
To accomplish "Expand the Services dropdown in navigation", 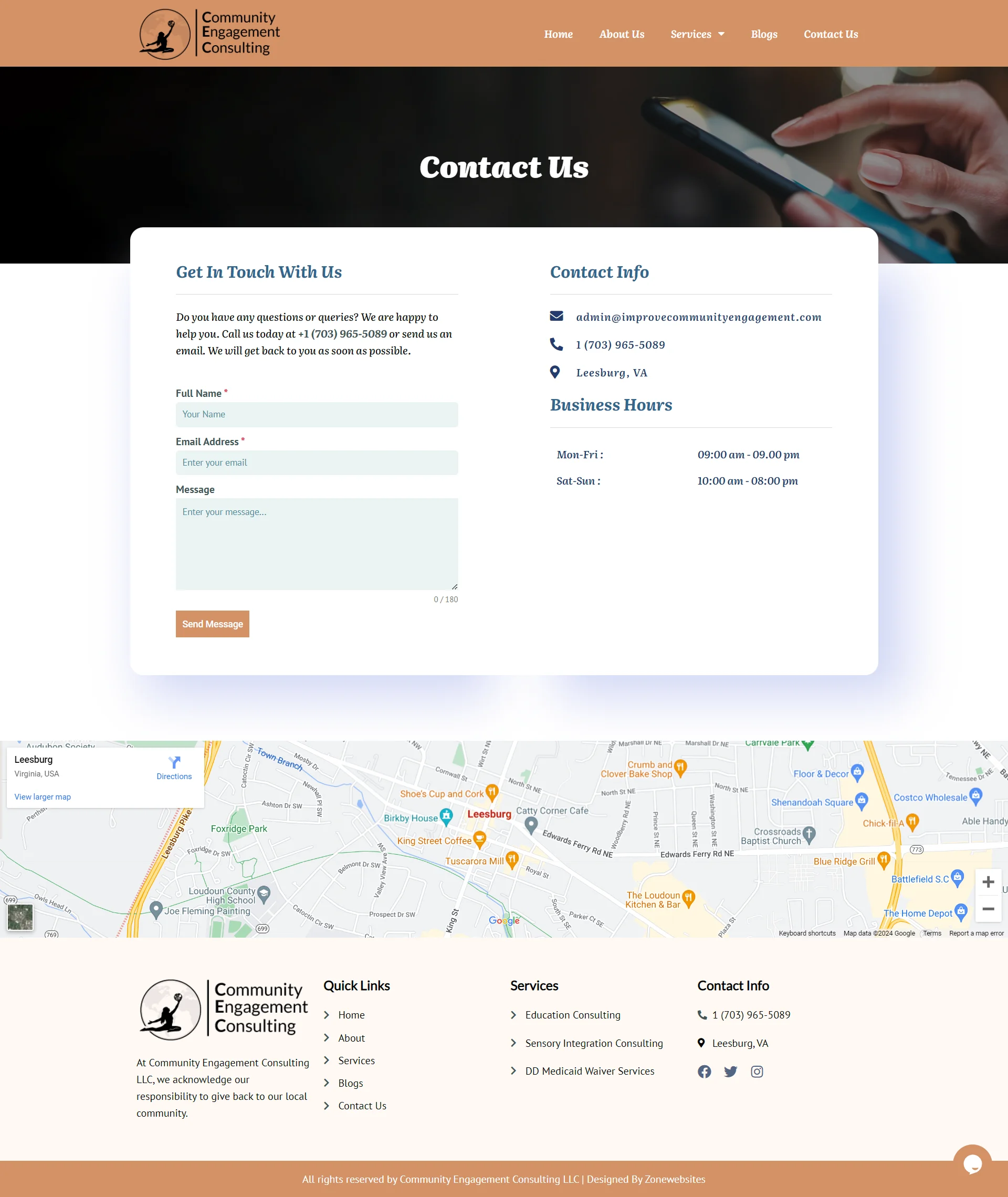I will 697,33.
